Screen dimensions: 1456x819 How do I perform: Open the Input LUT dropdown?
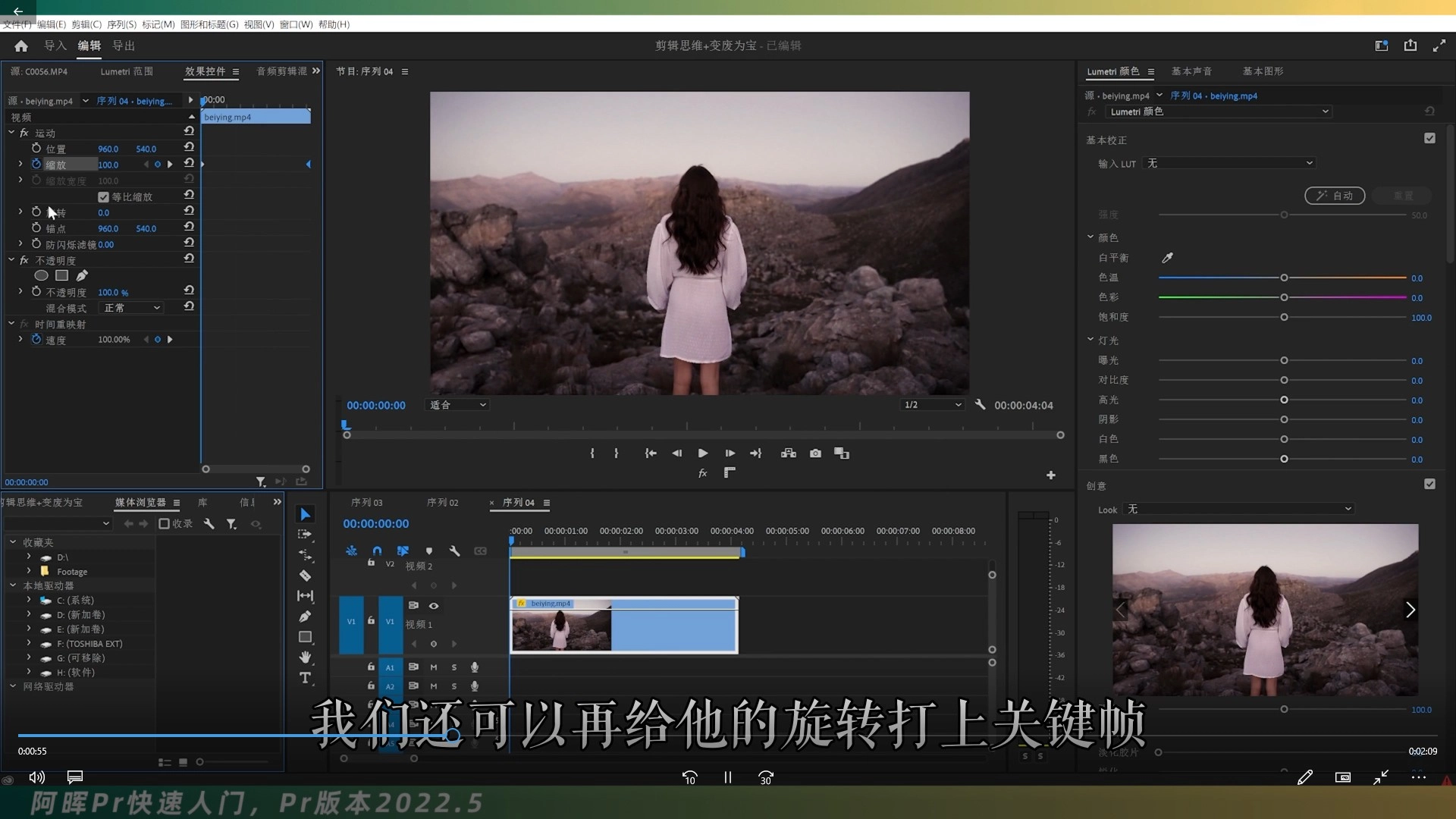1228,163
